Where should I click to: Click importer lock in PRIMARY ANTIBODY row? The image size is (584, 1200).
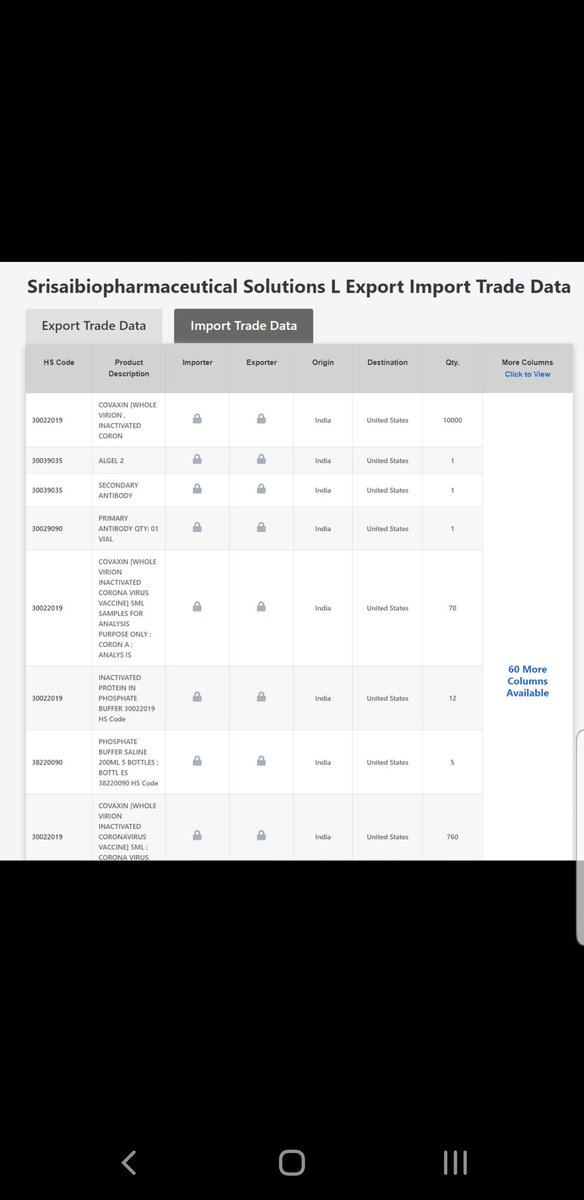coord(197,527)
